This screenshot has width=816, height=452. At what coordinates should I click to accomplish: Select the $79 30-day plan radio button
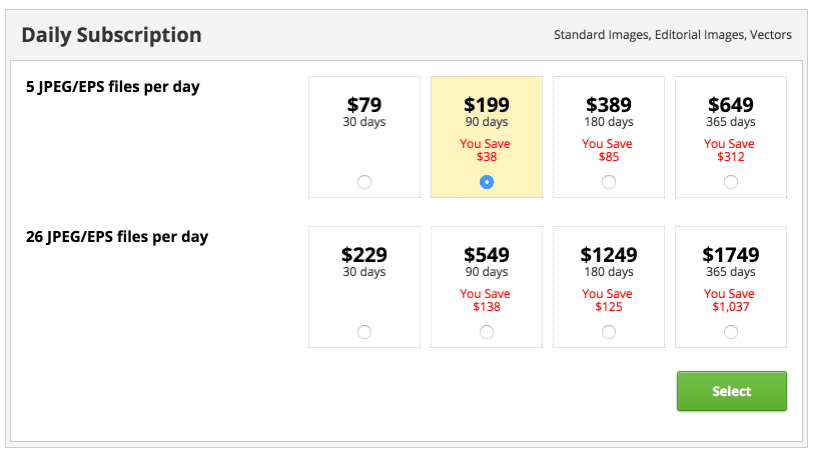(x=364, y=182)
